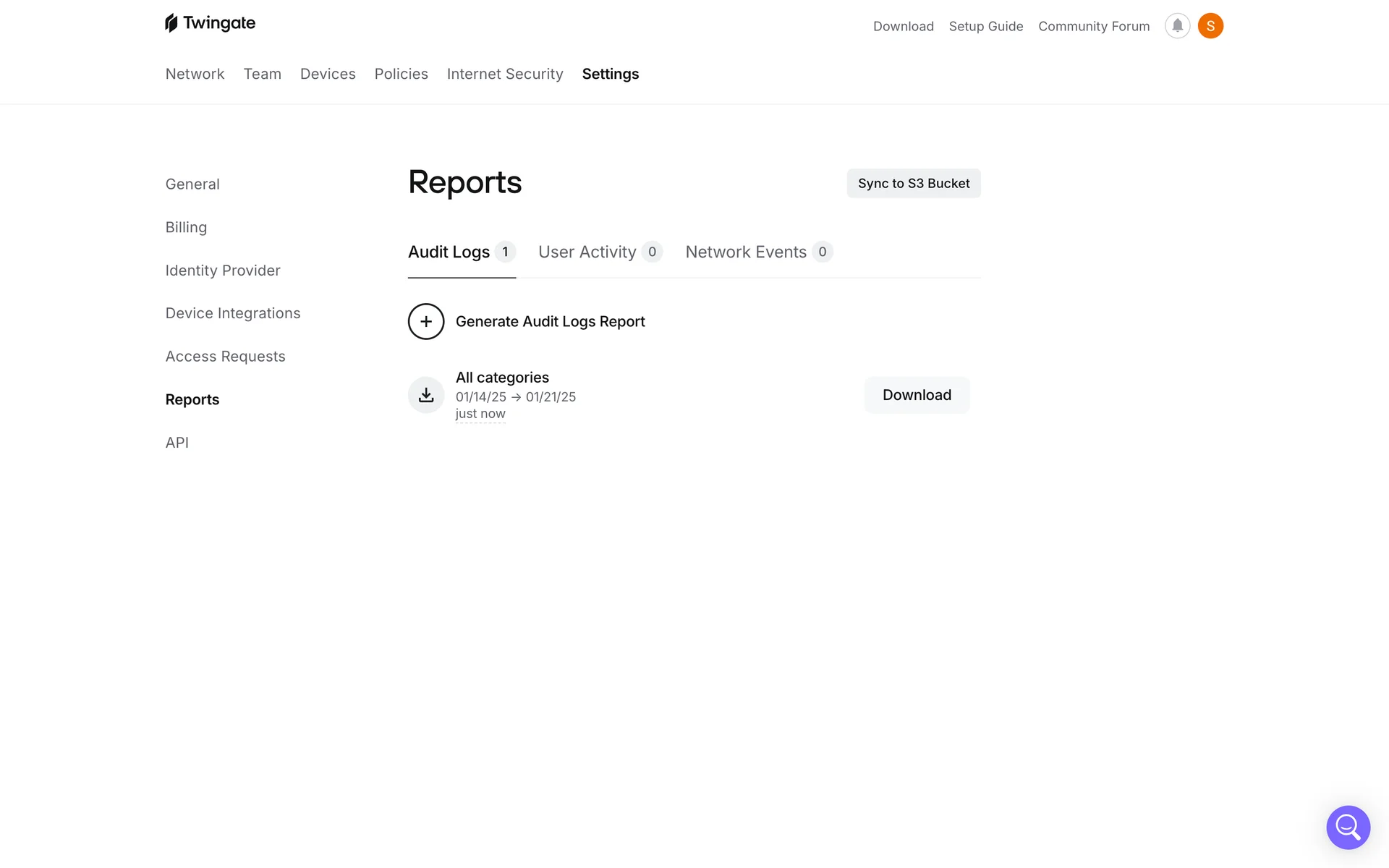Click the download icon beside All categories

[426, 395]
